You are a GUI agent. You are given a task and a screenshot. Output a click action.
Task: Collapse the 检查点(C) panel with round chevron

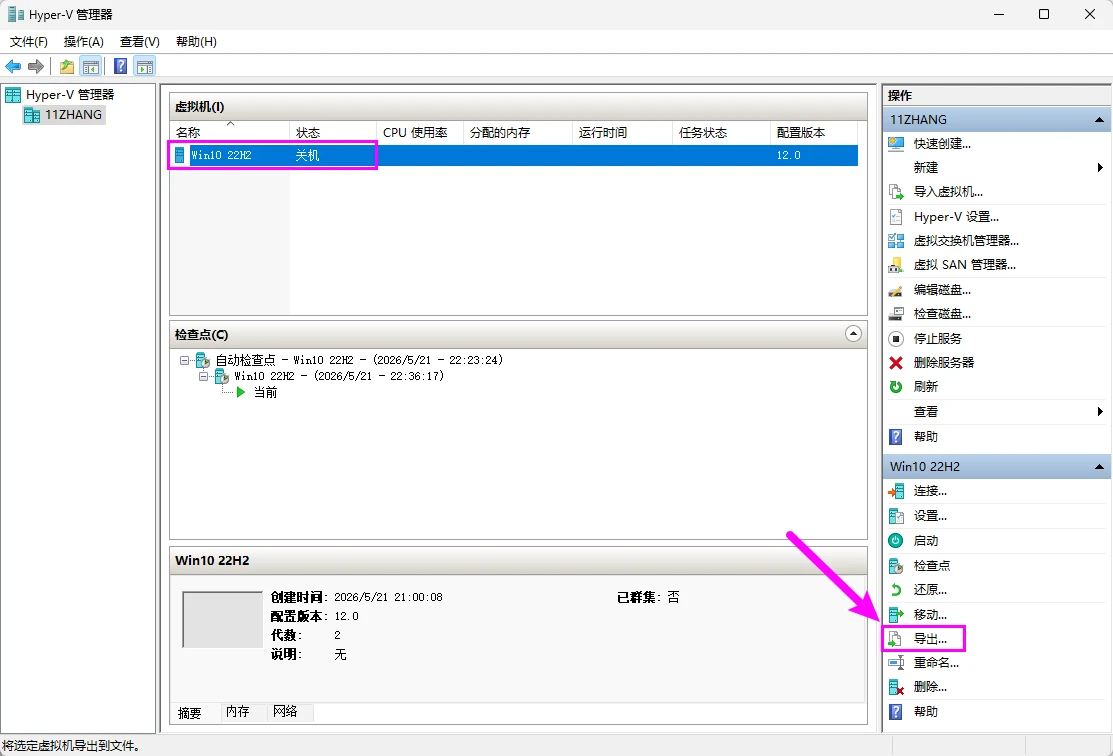[853, 334]
